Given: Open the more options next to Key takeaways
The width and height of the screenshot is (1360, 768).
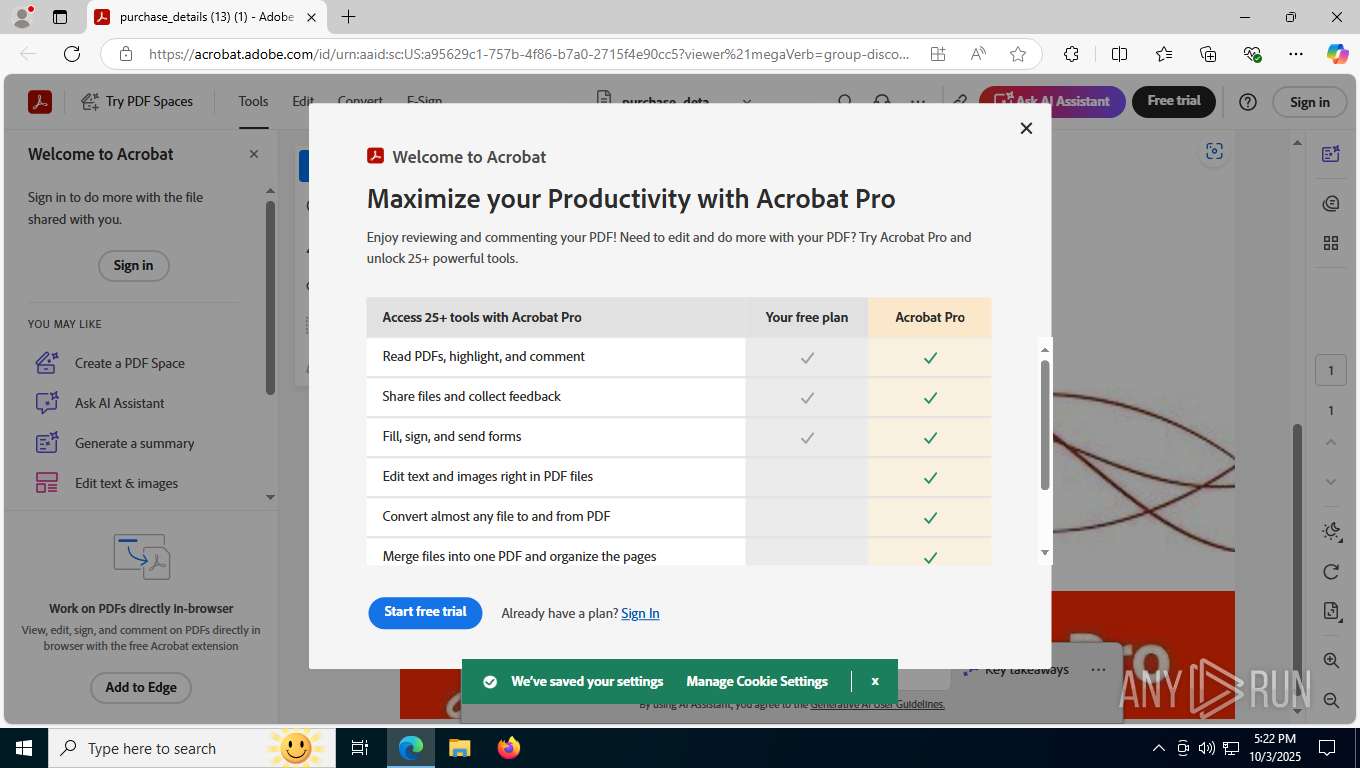Looking at the screenshot, I should 1098,670.
